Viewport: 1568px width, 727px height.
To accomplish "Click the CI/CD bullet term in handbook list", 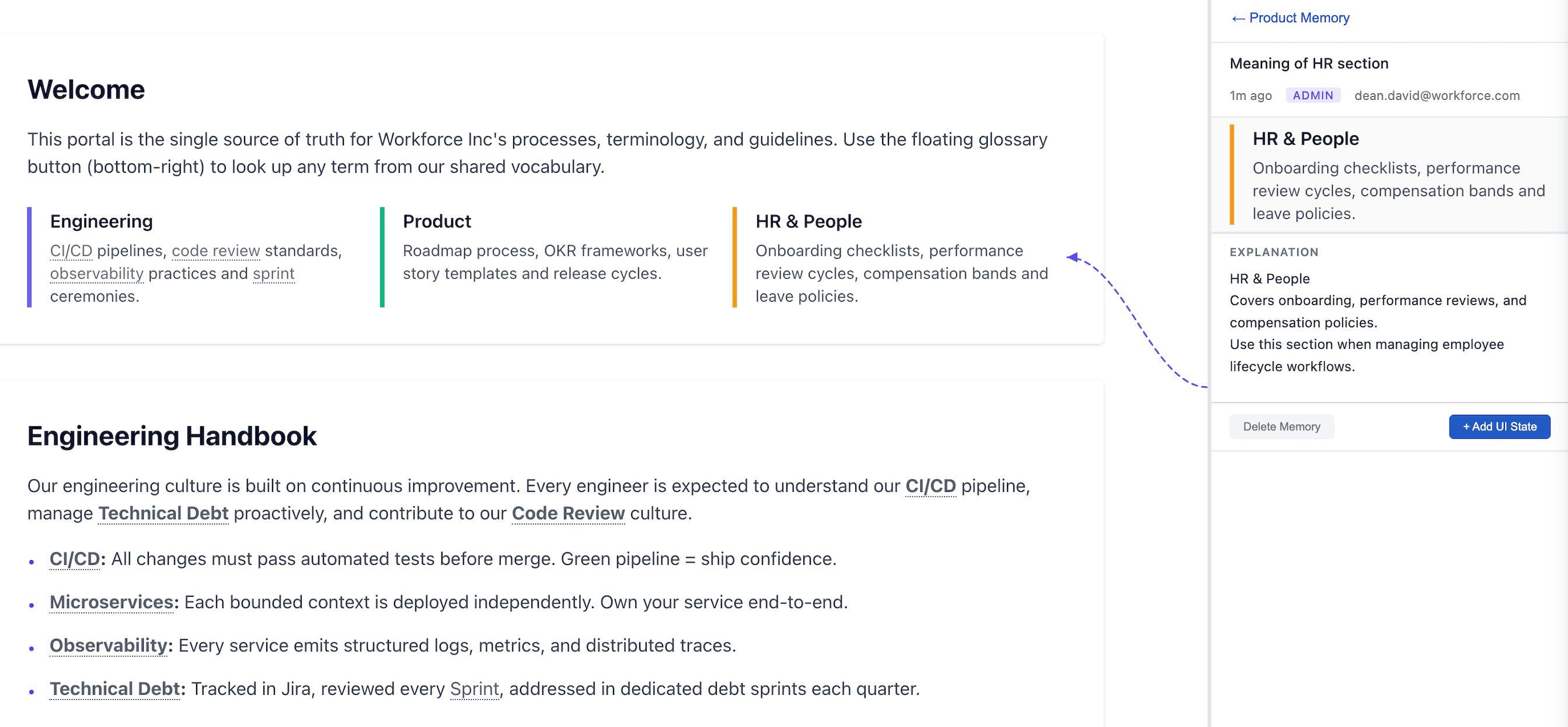I will 74,559.
